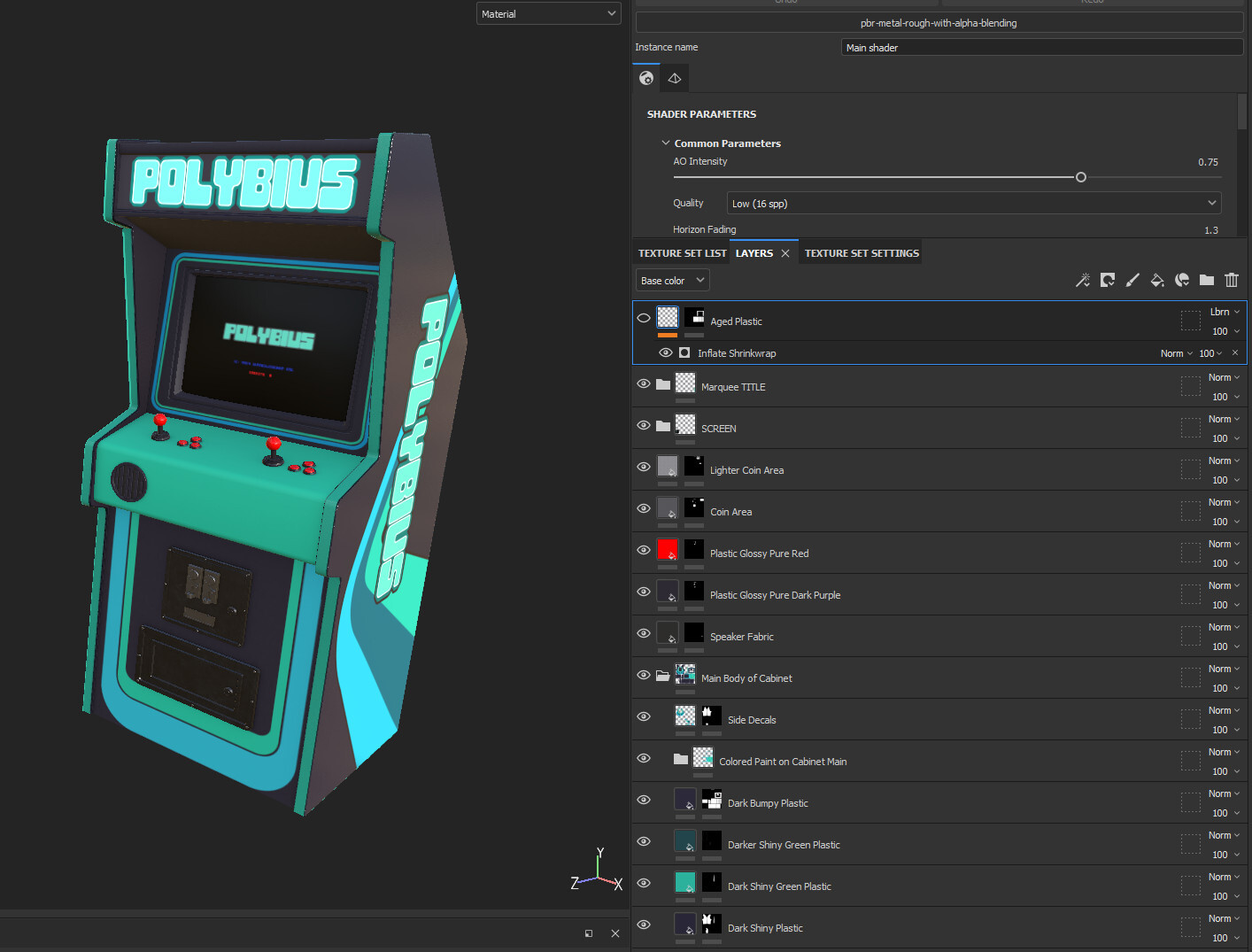Click the Marquee TITLE folder icon
The image size is (1252, 952).
click(x=663, y=384)
